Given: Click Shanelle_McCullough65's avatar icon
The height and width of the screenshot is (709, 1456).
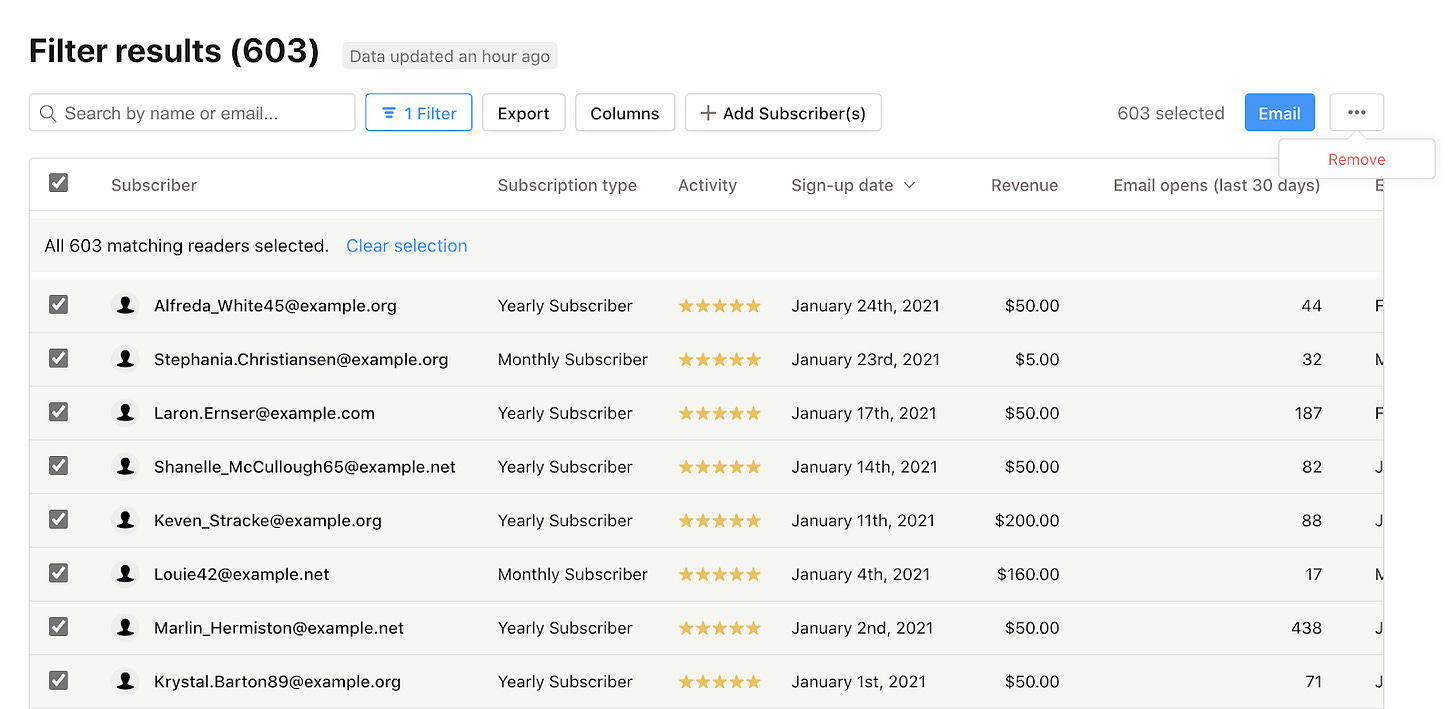Looking at the screenshot, I should point(125,466).
